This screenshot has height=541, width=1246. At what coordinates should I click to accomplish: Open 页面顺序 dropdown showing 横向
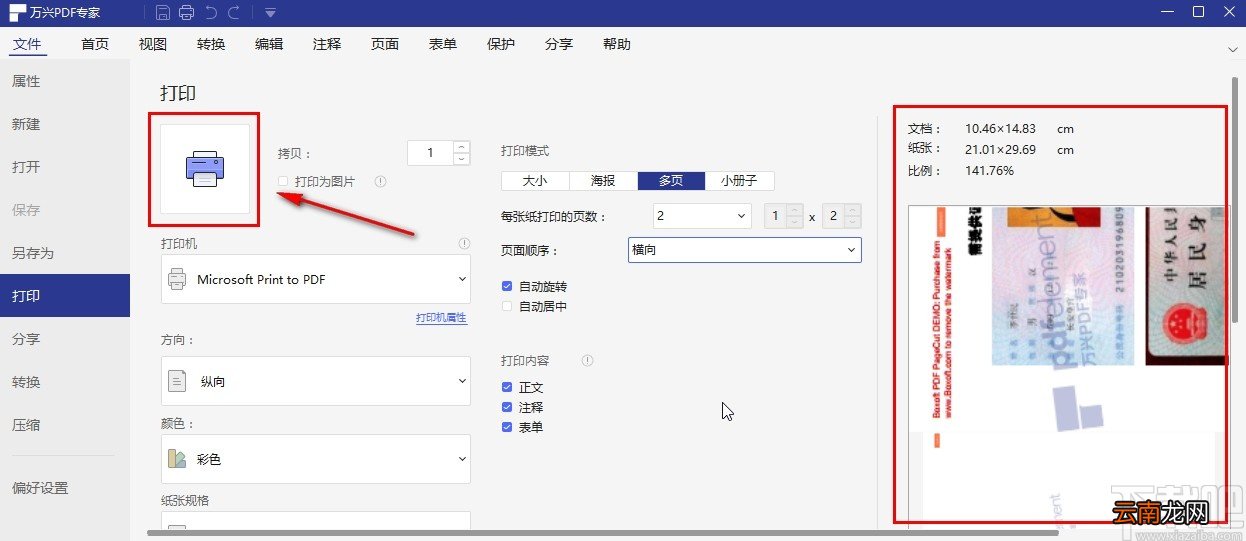[x=745, y=249]
